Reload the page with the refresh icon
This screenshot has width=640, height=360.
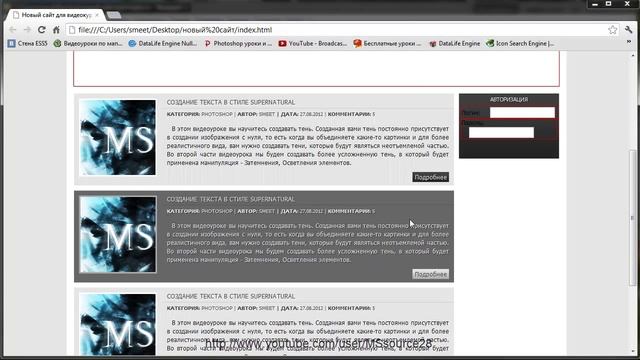coord(42,30)
